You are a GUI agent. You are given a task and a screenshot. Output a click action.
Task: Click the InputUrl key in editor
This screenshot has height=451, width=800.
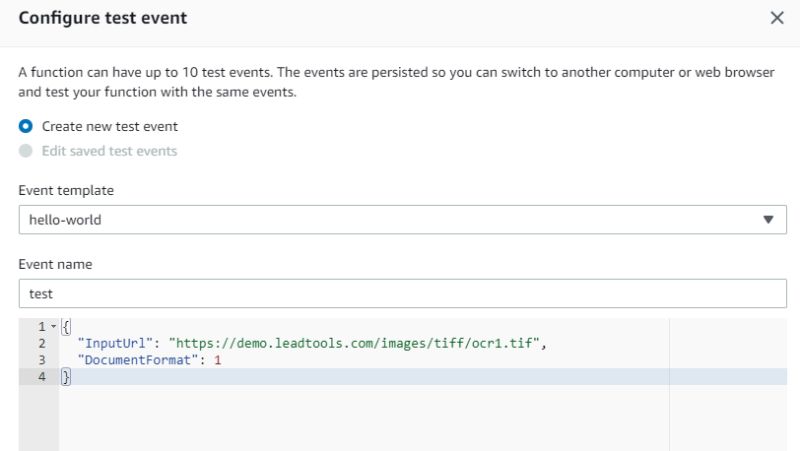115,343
